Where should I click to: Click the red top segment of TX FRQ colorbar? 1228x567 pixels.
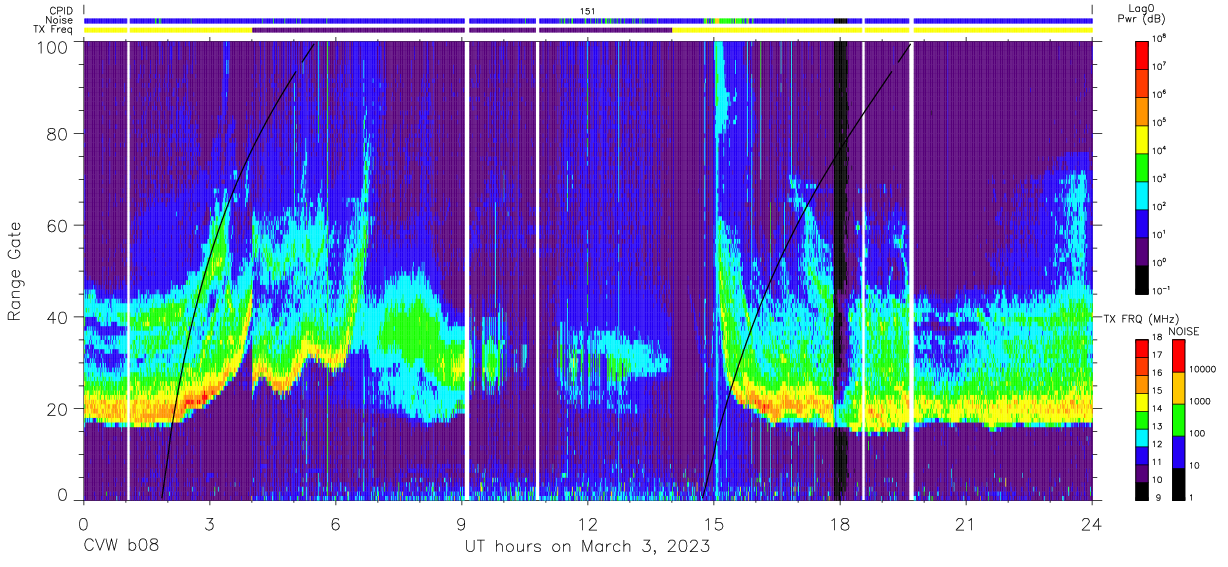pos(1143,348)
